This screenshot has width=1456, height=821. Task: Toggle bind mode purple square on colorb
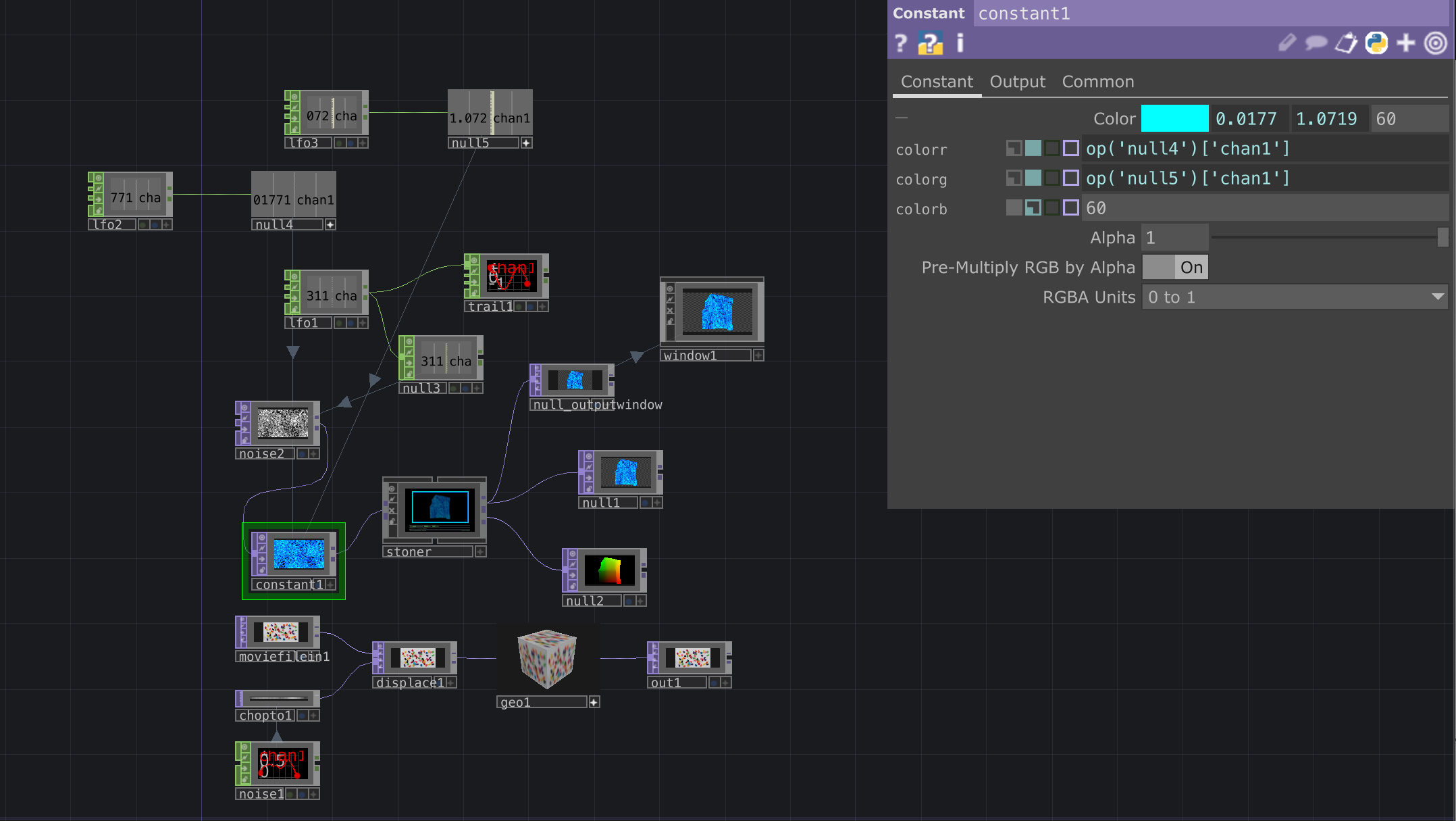[1070, 207]
